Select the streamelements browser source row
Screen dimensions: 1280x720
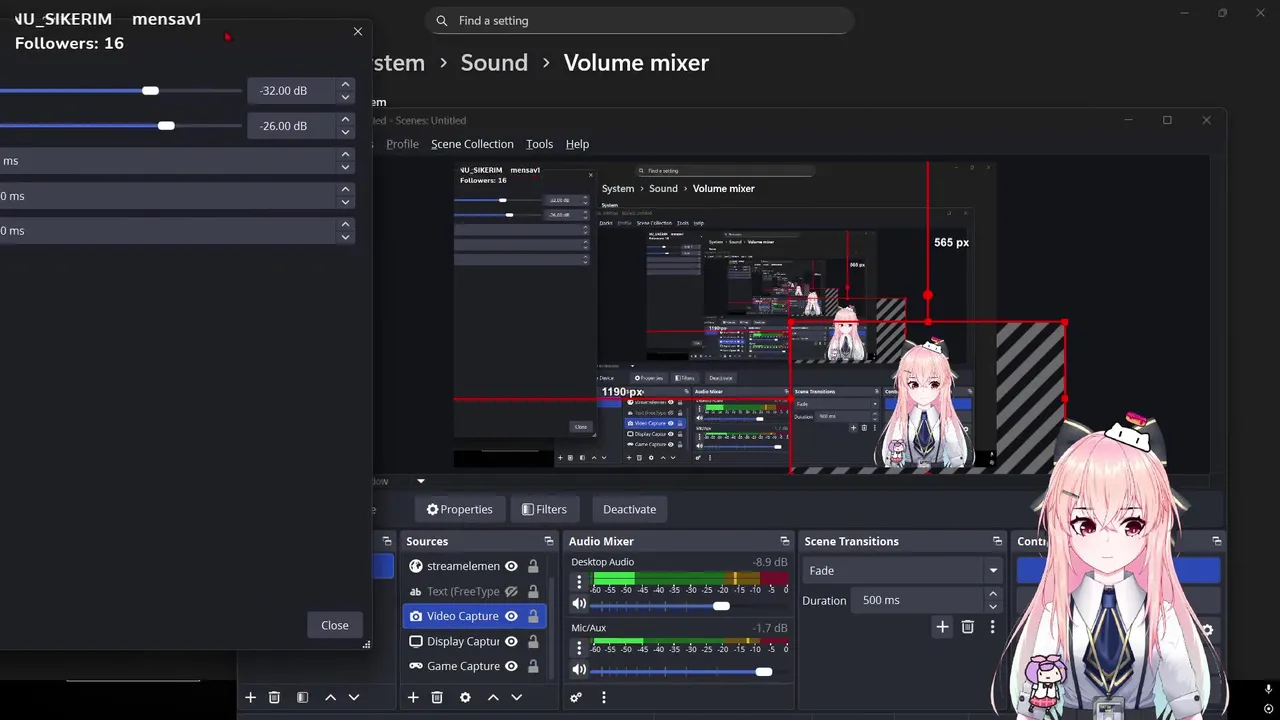pos(474,566)
